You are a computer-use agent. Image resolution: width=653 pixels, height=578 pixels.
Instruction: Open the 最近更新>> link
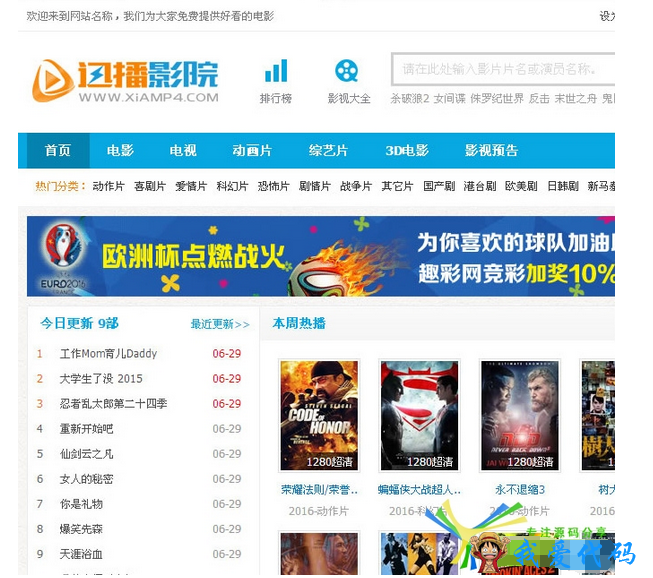click(220, 324)
